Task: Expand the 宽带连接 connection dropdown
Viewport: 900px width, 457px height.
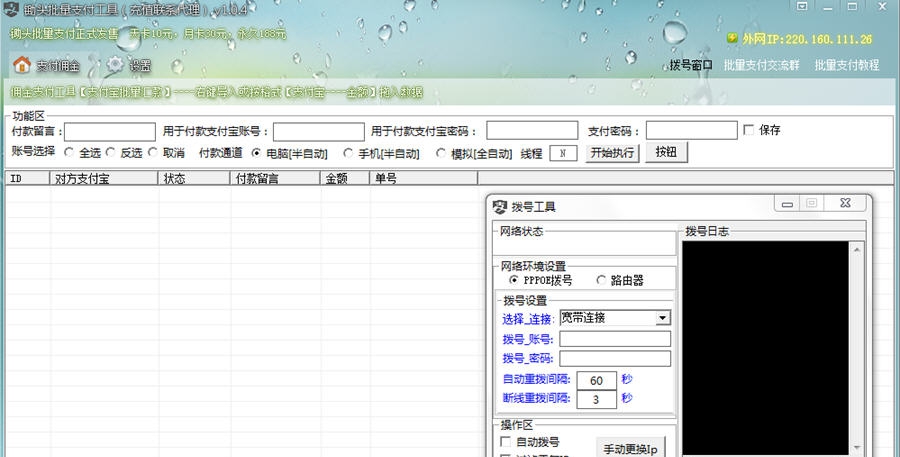Action: click(662, 318)
